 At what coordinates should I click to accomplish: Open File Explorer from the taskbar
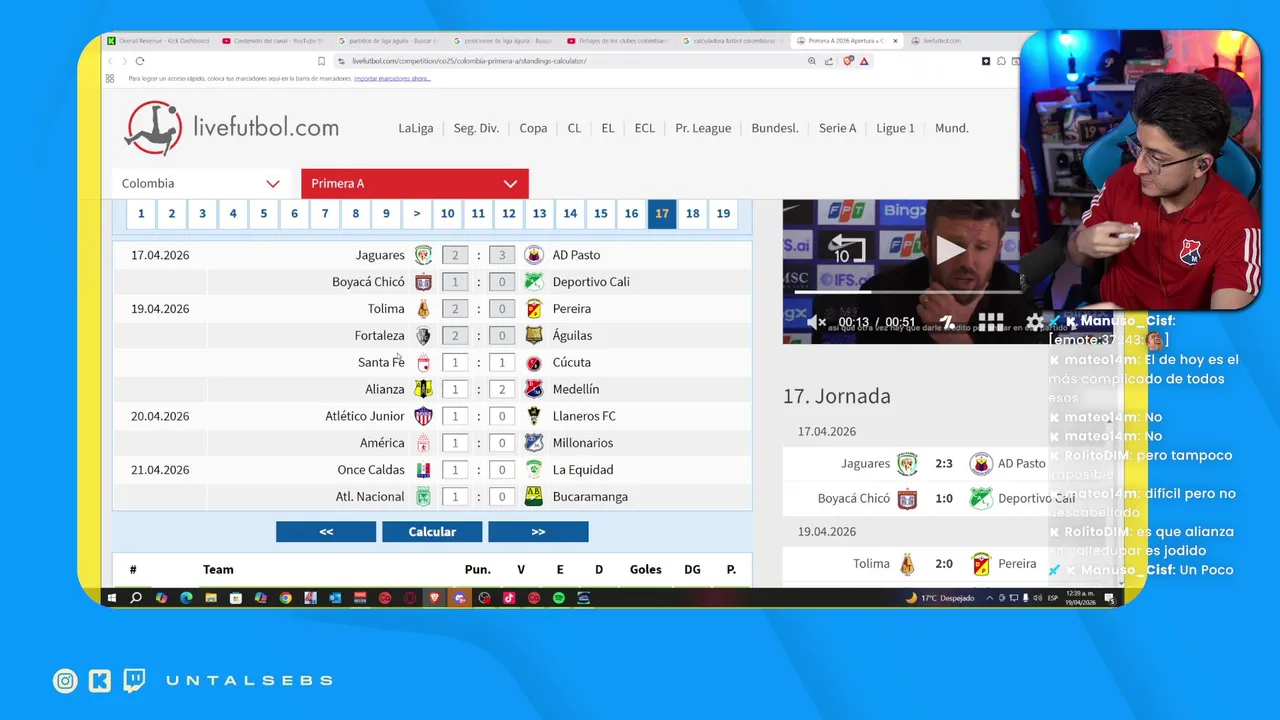click(x=211, y=598)
